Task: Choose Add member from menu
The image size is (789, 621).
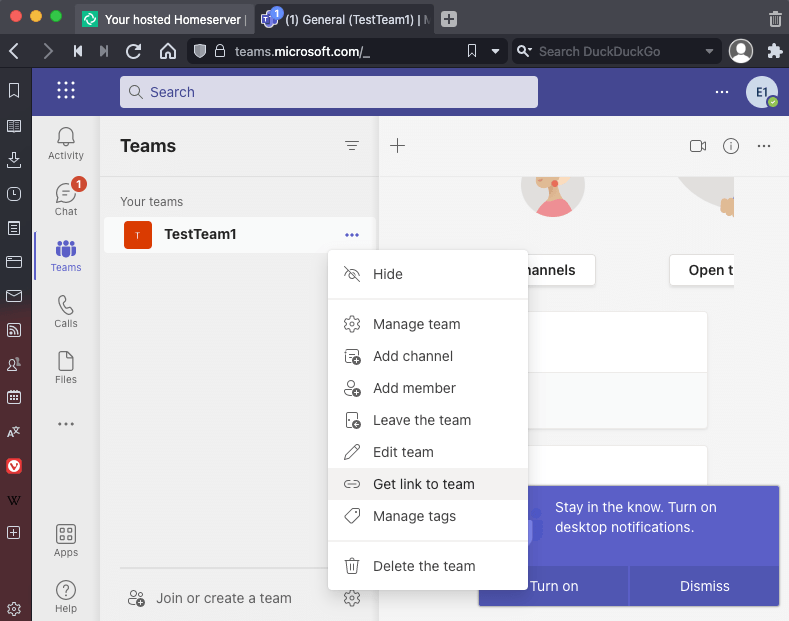Action: coord(428,389)
